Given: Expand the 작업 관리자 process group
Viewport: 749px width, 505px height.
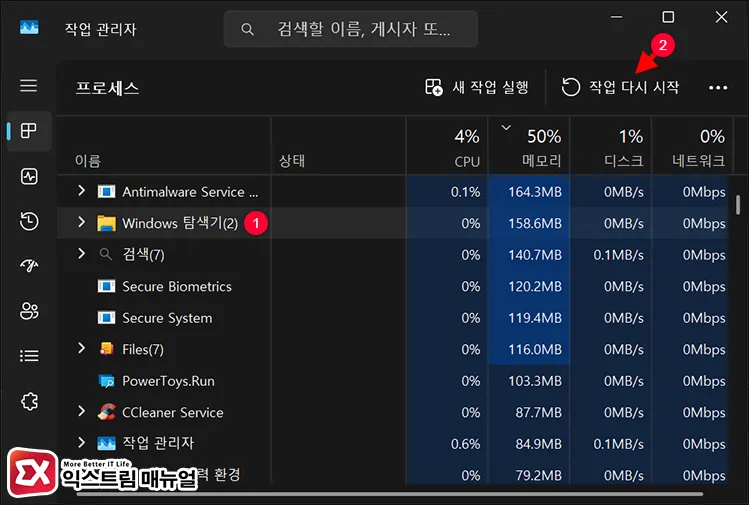Looking at the screenshot, I should point(81,443).
